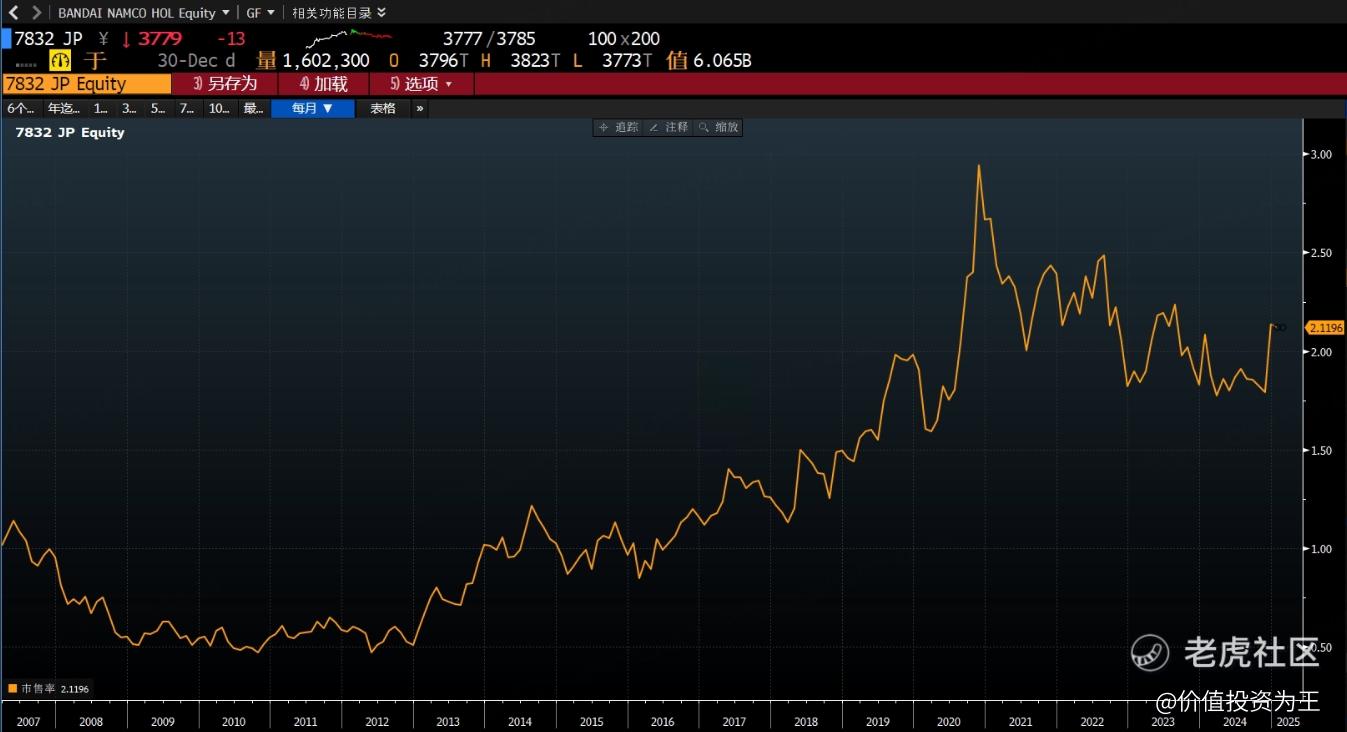Select the 年迄今 year-to-date range tab
Image resolution: width=1347 pixels, height=732 pixels.
(63, 108)
